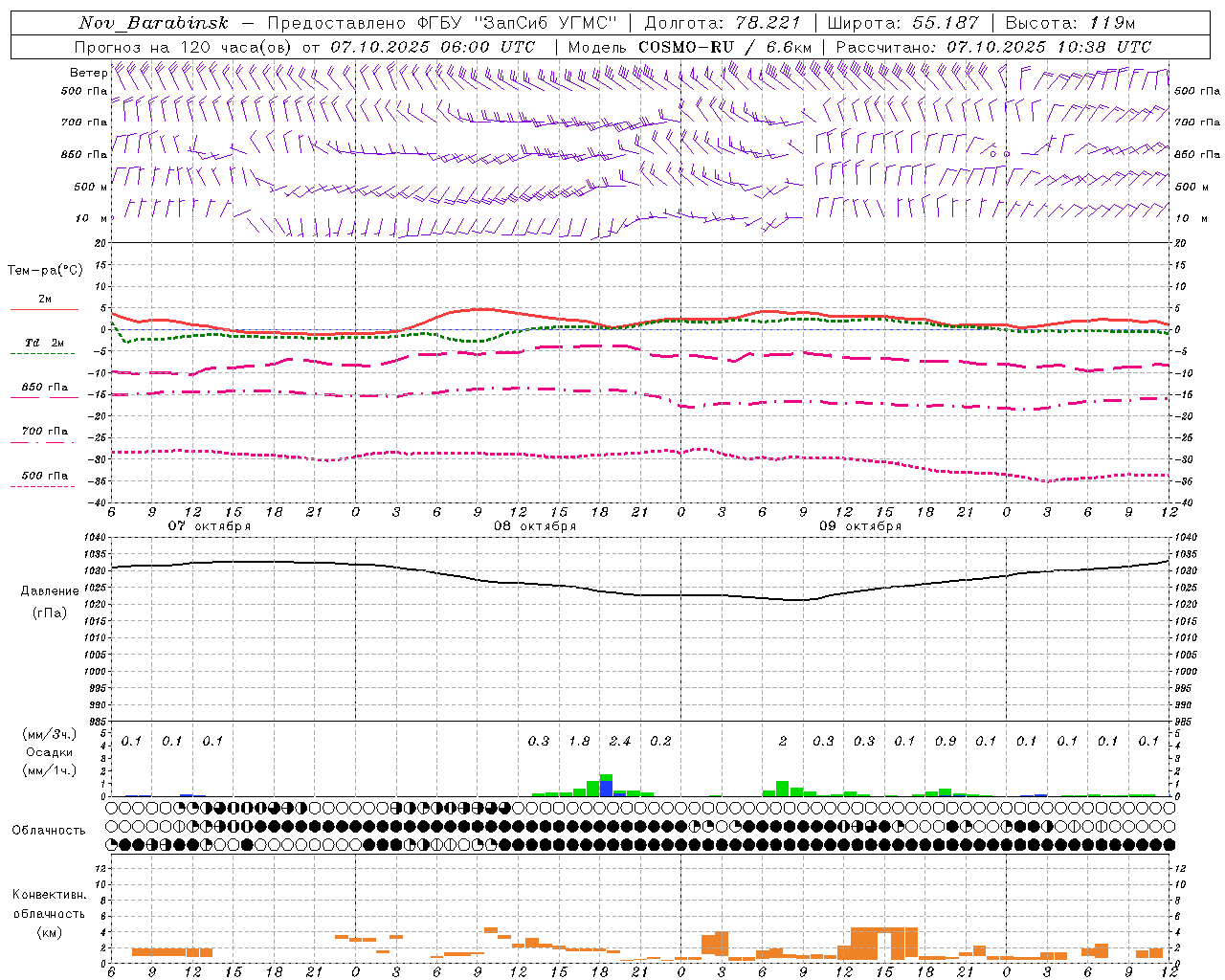1225x980 pixels.
Task: Click the 3-hour precipitation value 0.2
Action: (660, 742)
